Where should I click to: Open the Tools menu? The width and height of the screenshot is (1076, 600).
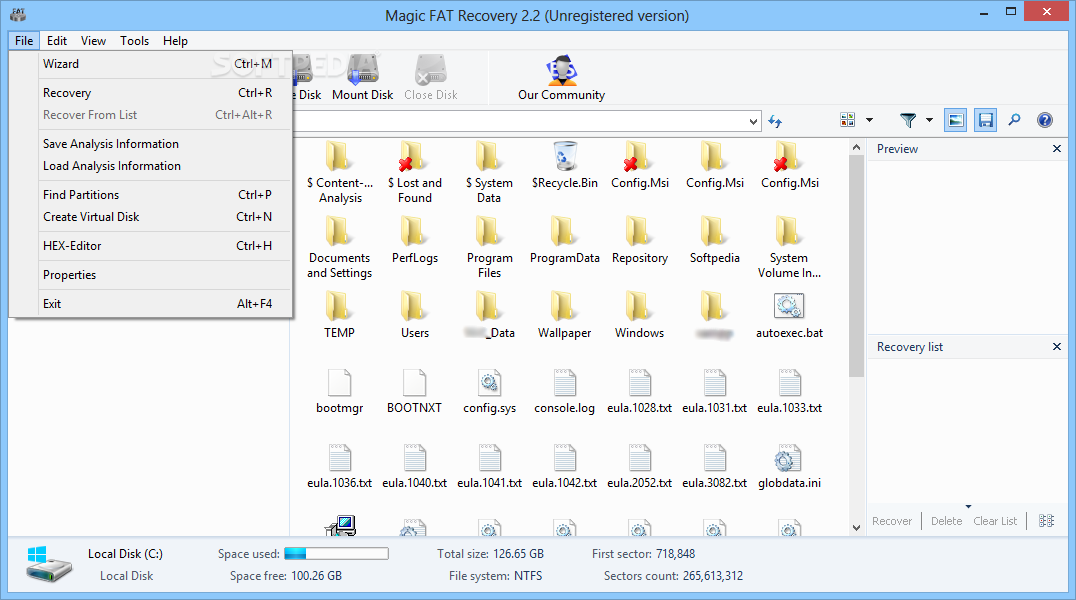tap(134, 41)
